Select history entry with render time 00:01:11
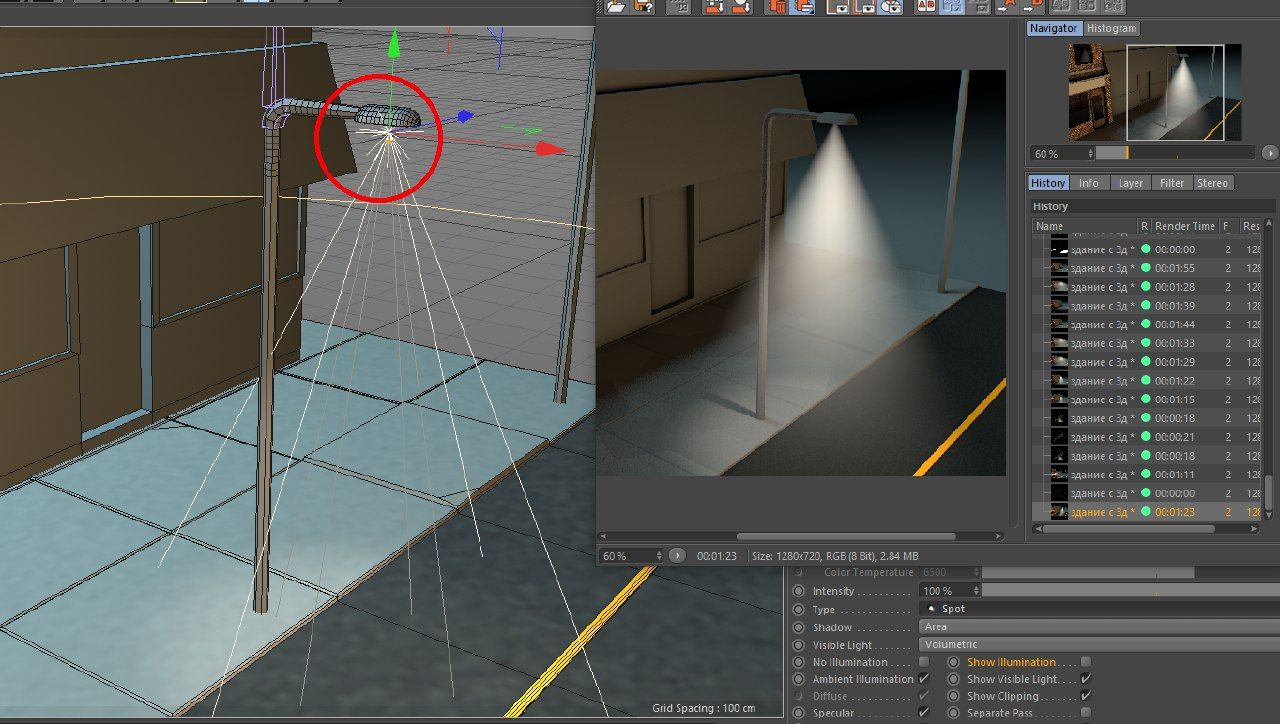The image size is (1280, 724). [x=1145, y=474]
